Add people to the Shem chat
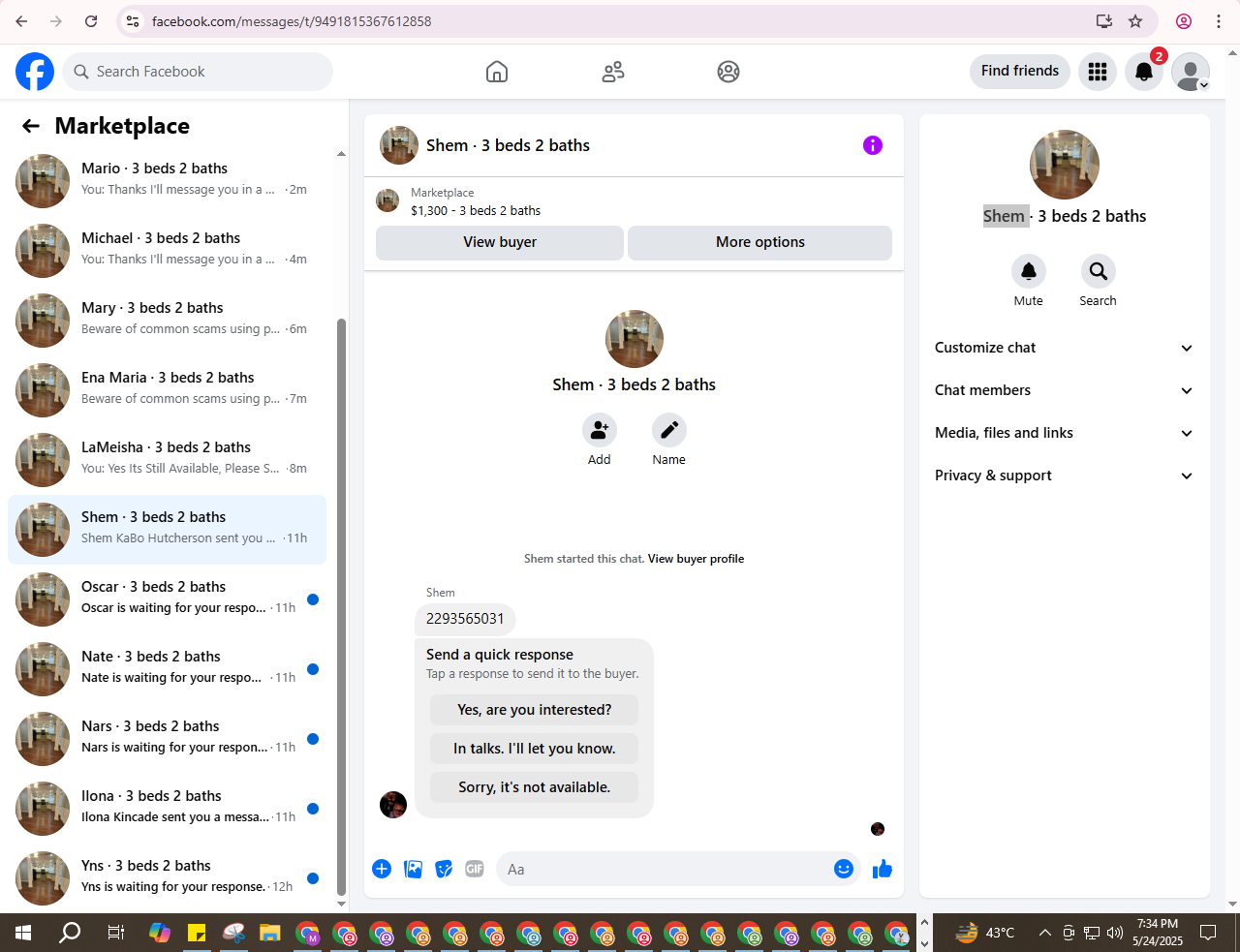The width and height of the screenshot is (1240, 952). point(600,430)
